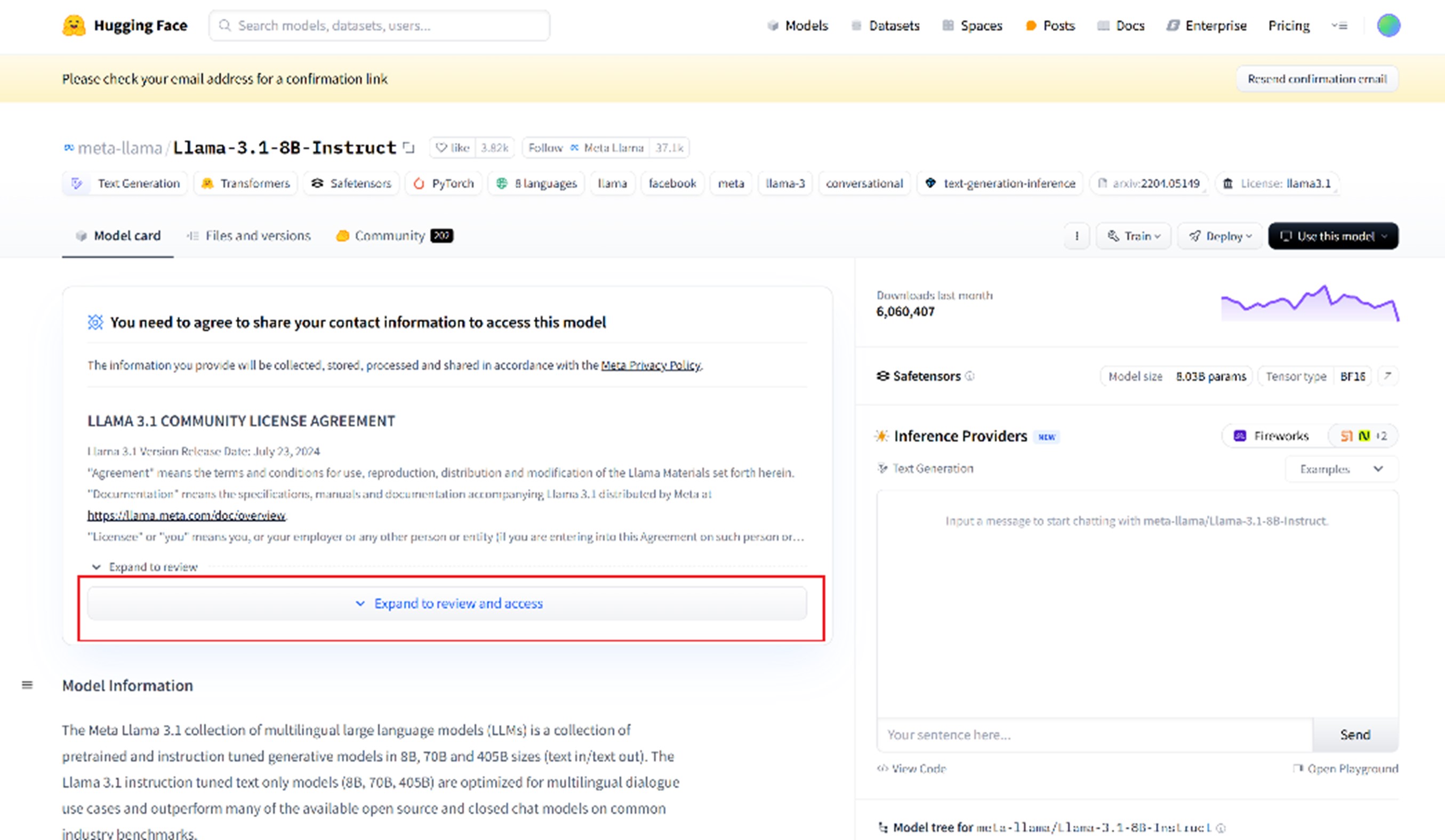Image resolution: width=1445 pixels, height=840 pixels.
Task: Open the Meta Privacy Policy link
Action: (x=651, y=365)
